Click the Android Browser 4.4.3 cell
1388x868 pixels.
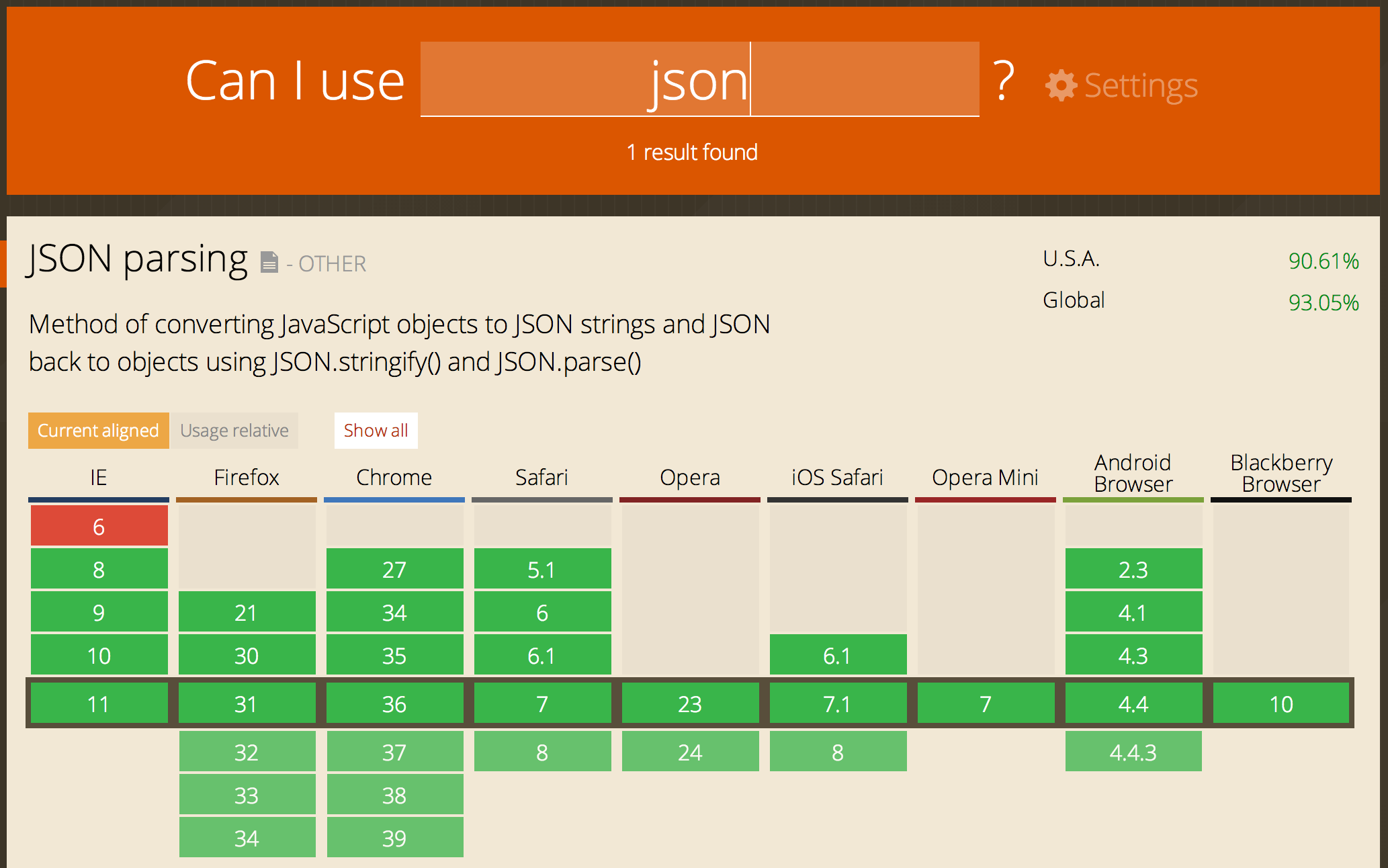coord(1133,752)
